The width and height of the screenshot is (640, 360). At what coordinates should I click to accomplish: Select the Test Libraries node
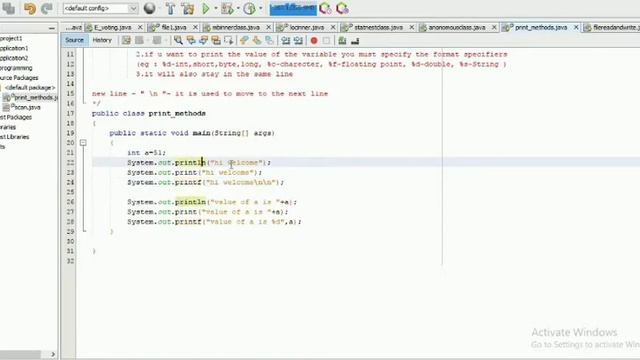(14, 137)
